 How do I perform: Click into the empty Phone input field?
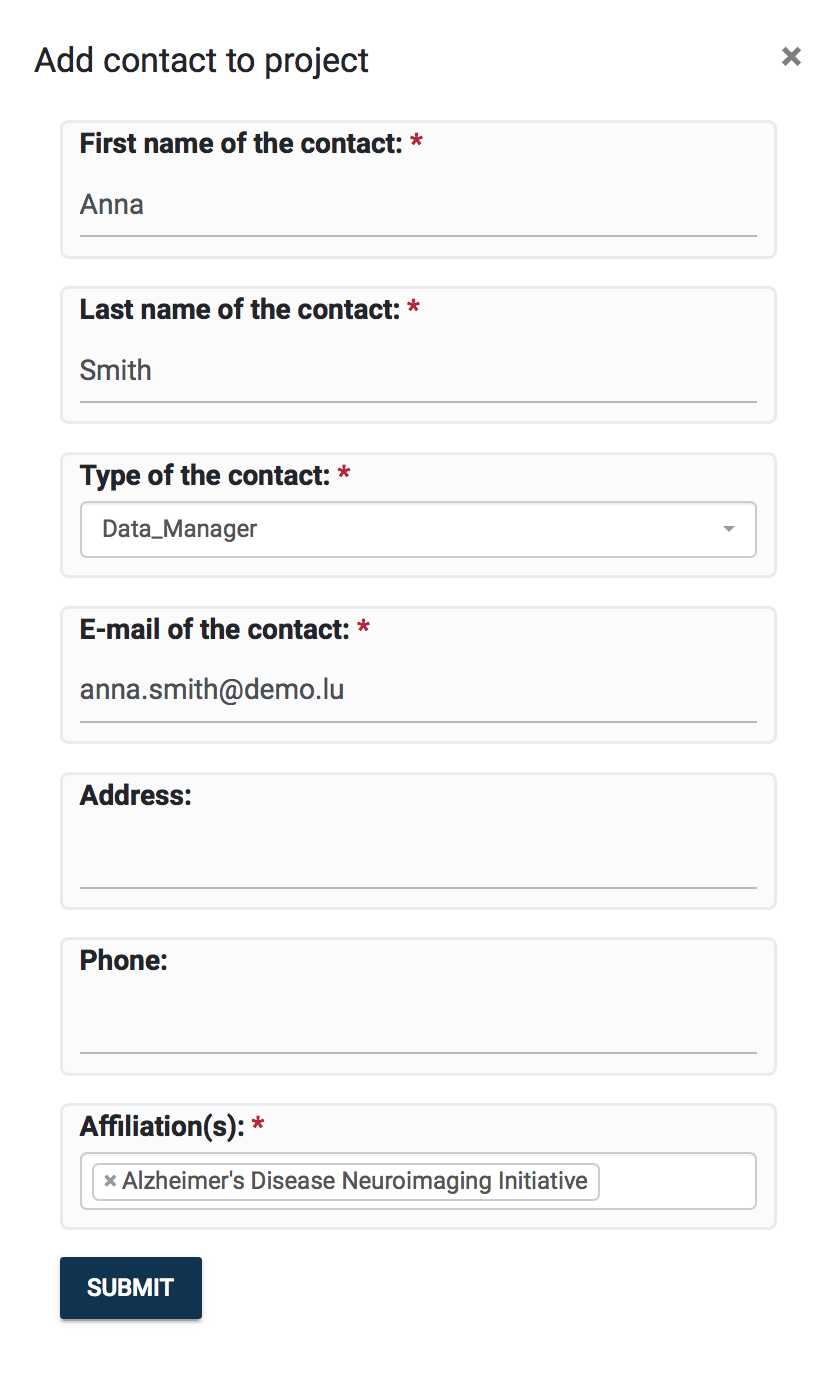[x=418, y=1024]
